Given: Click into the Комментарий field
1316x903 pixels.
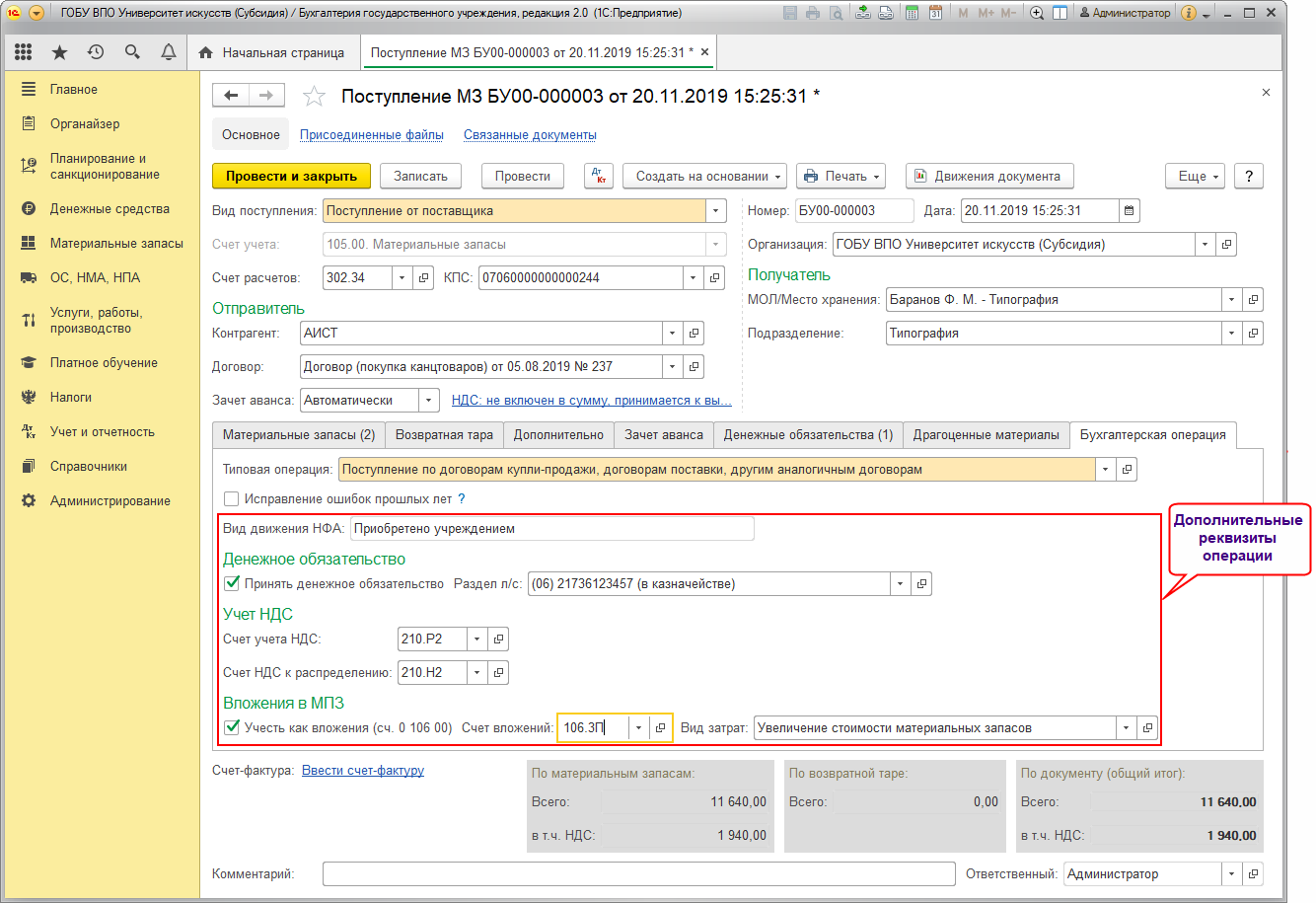Looking at the screenshot, I should pos(638,873).
